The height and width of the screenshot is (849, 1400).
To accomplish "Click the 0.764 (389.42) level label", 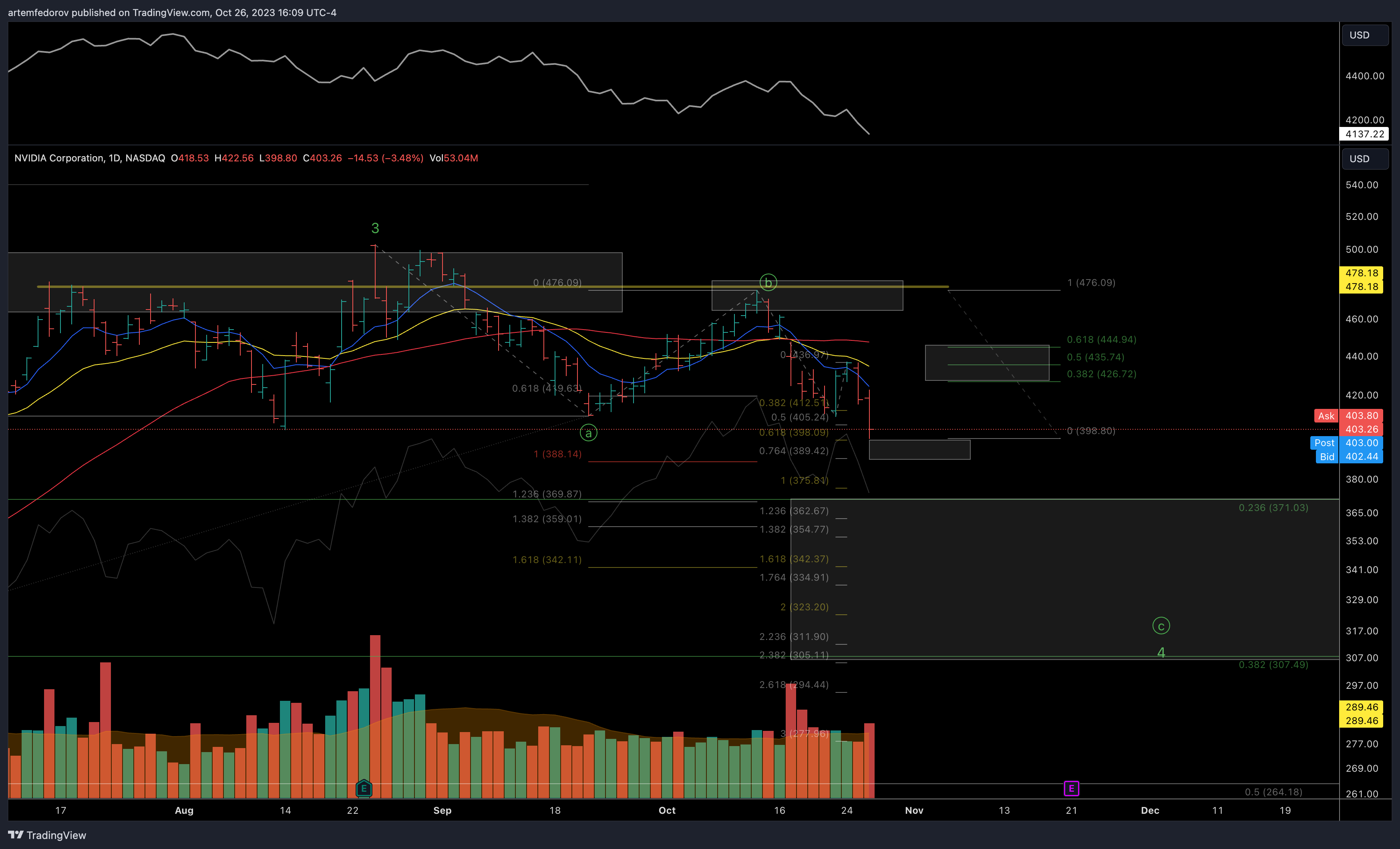I will pyautogui.click(x=794, y=451).
